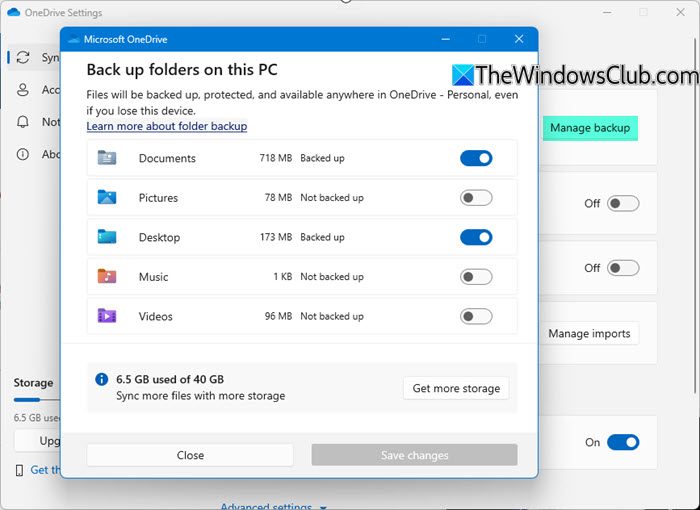Close the OneDrive Settings window
Screen dimensions: 700x510
point(680,13)
